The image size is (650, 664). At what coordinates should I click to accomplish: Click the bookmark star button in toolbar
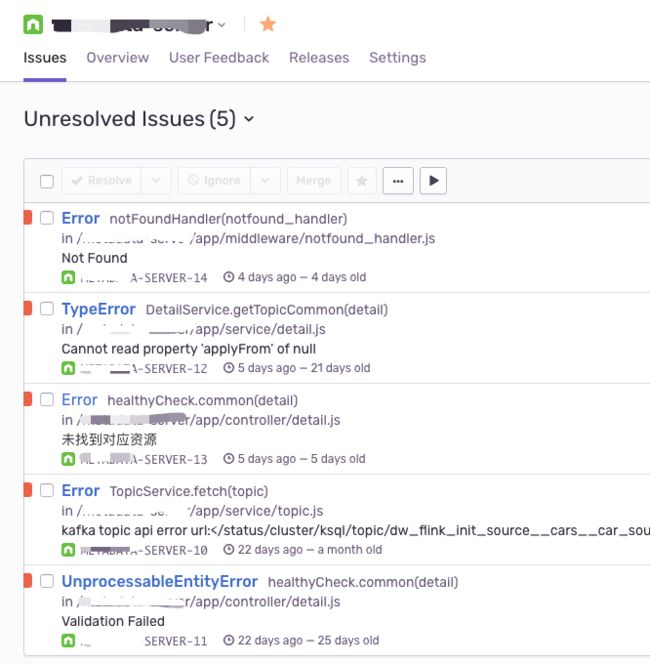click(x=362, y=181)
